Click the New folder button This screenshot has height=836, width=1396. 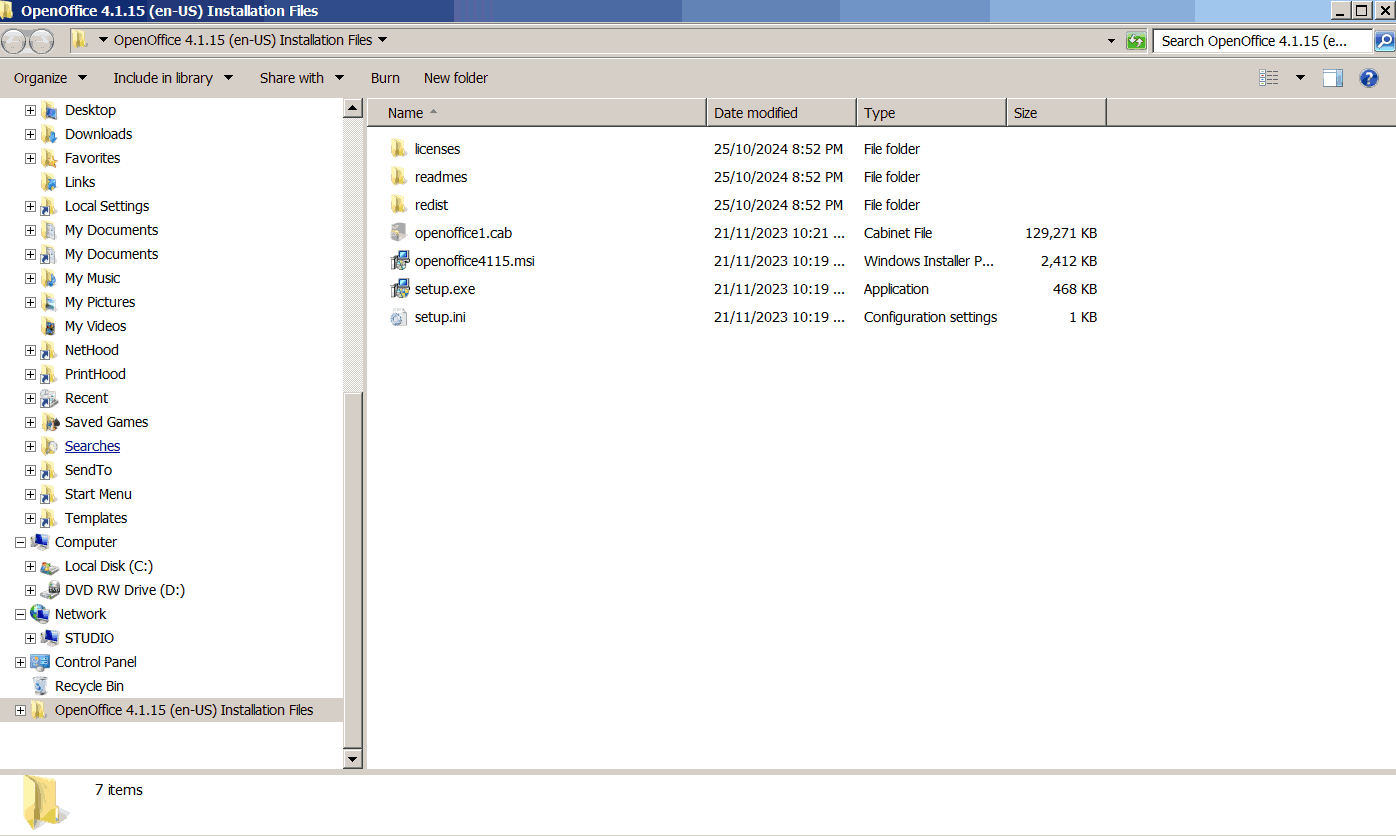pyautogui.click(x=456, y=78)
